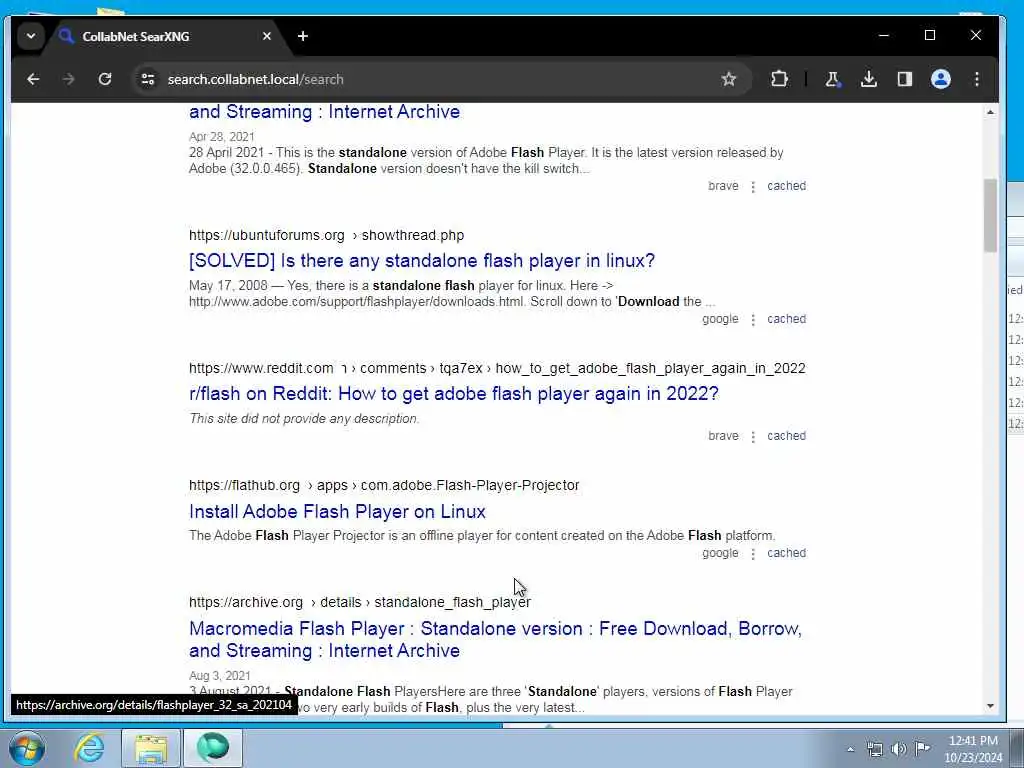
Task: Open the Downloads tray icon
Action: (869, 79)
